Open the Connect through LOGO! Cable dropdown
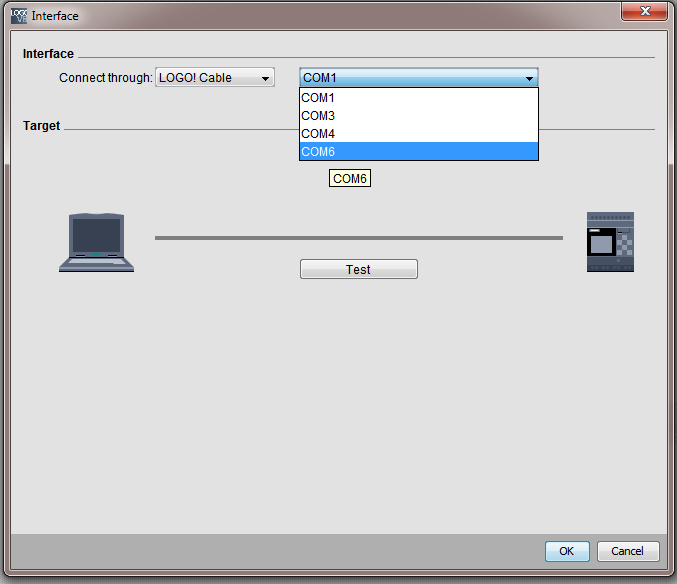Screen dimensions: 677x584 tap(215, 77)
